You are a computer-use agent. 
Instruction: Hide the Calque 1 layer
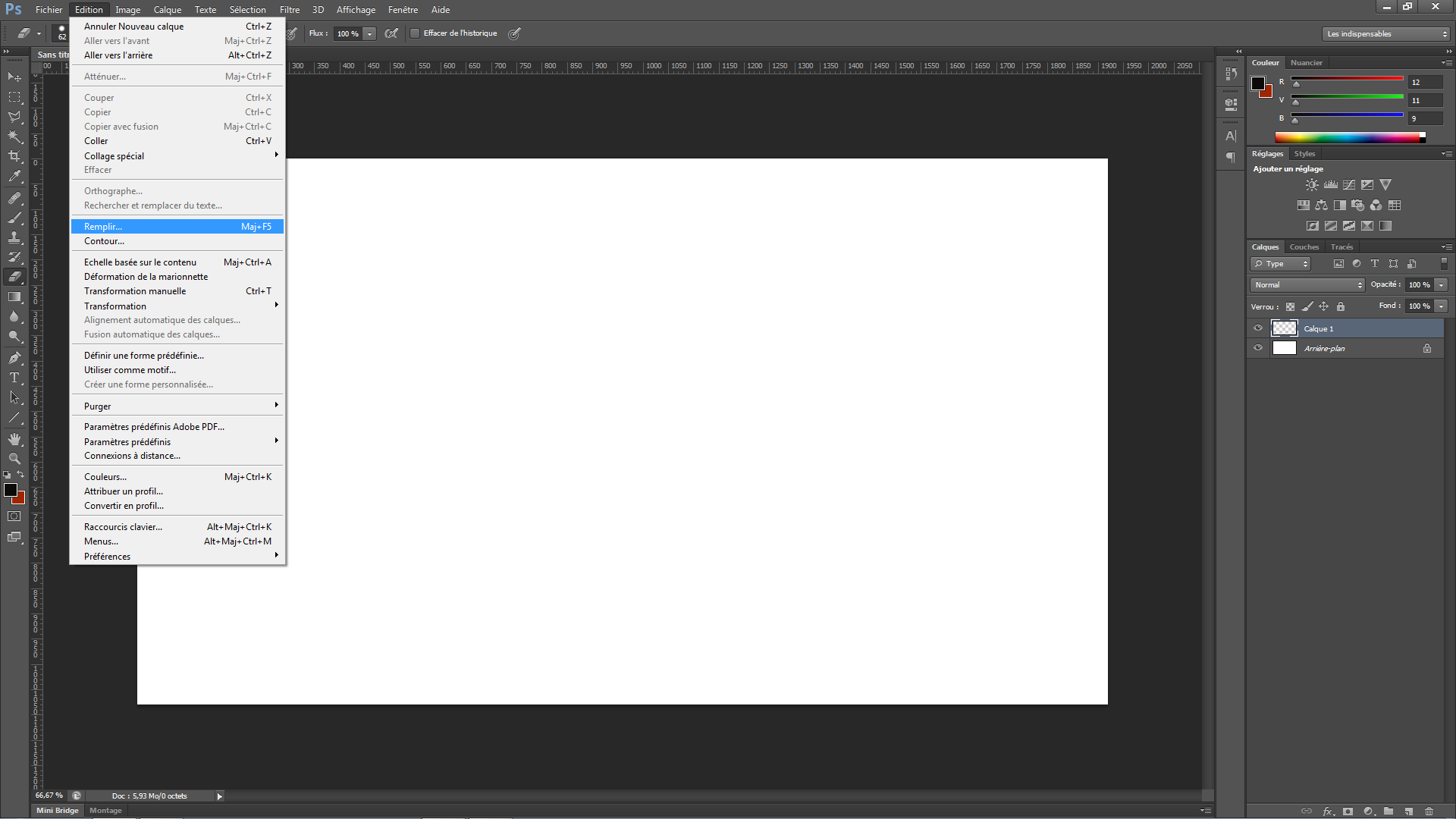(1258, 328)
